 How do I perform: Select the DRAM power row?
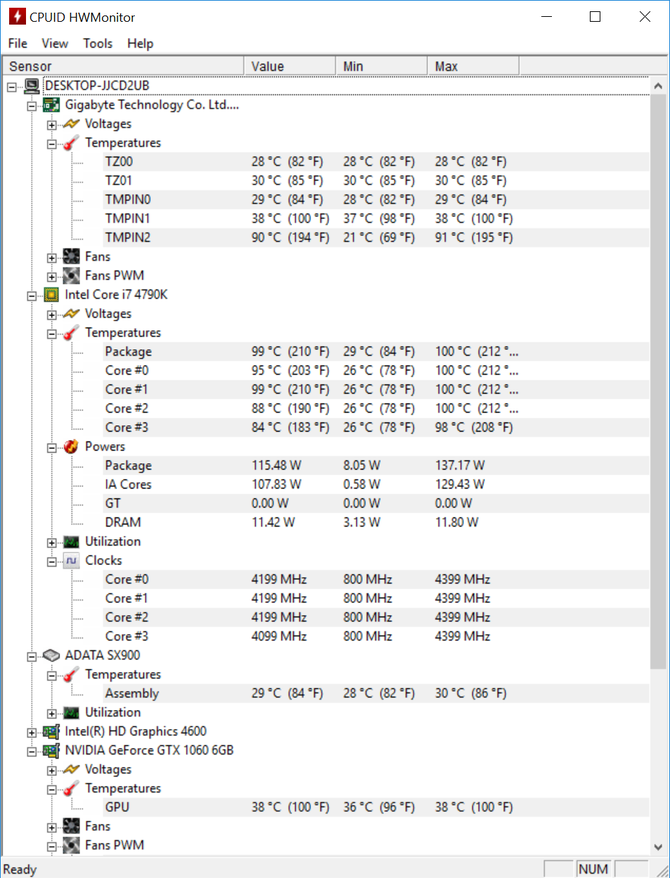pyautogui.click(x=376, y=522)
